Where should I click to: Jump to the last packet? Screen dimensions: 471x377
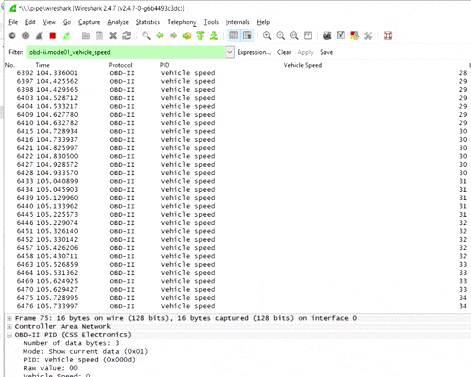(214, 35)
